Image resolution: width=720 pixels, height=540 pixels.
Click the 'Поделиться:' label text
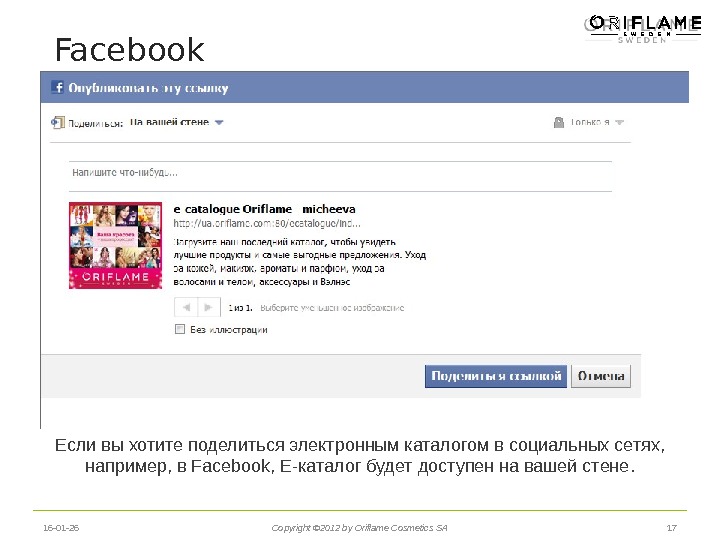click(96, 123)
